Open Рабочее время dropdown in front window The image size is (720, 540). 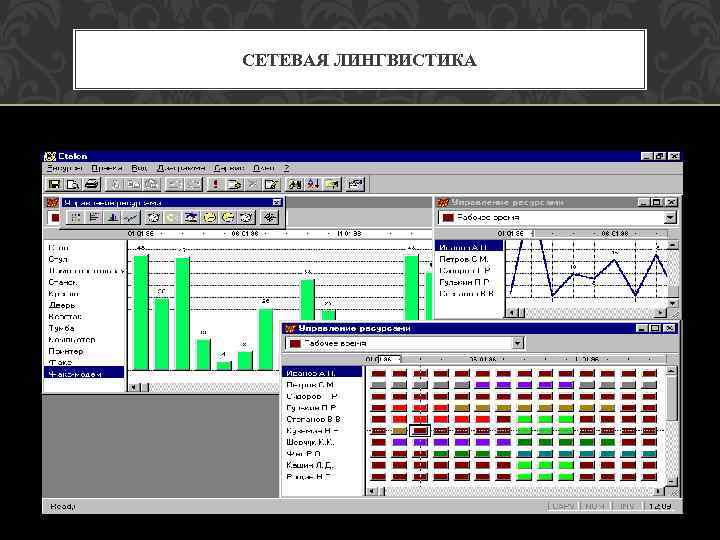pyautogui.click(x=518, y=343)
